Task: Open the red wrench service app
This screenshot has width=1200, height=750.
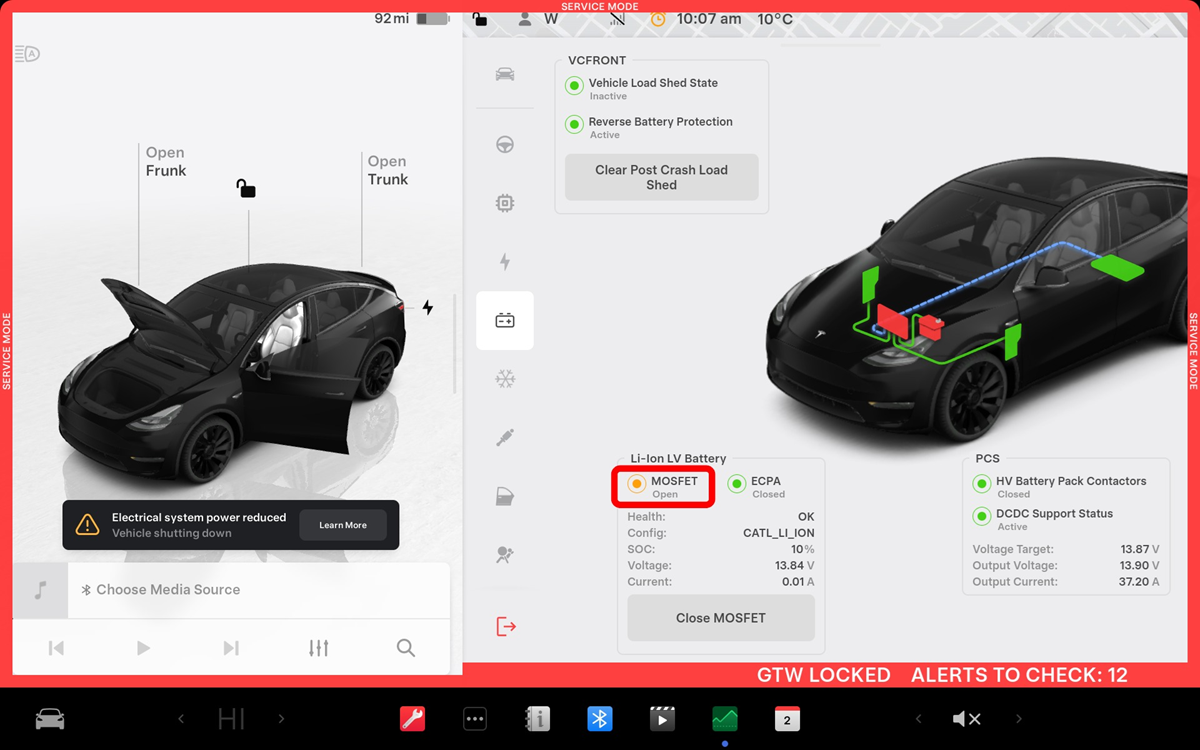Action: [412, 719]
